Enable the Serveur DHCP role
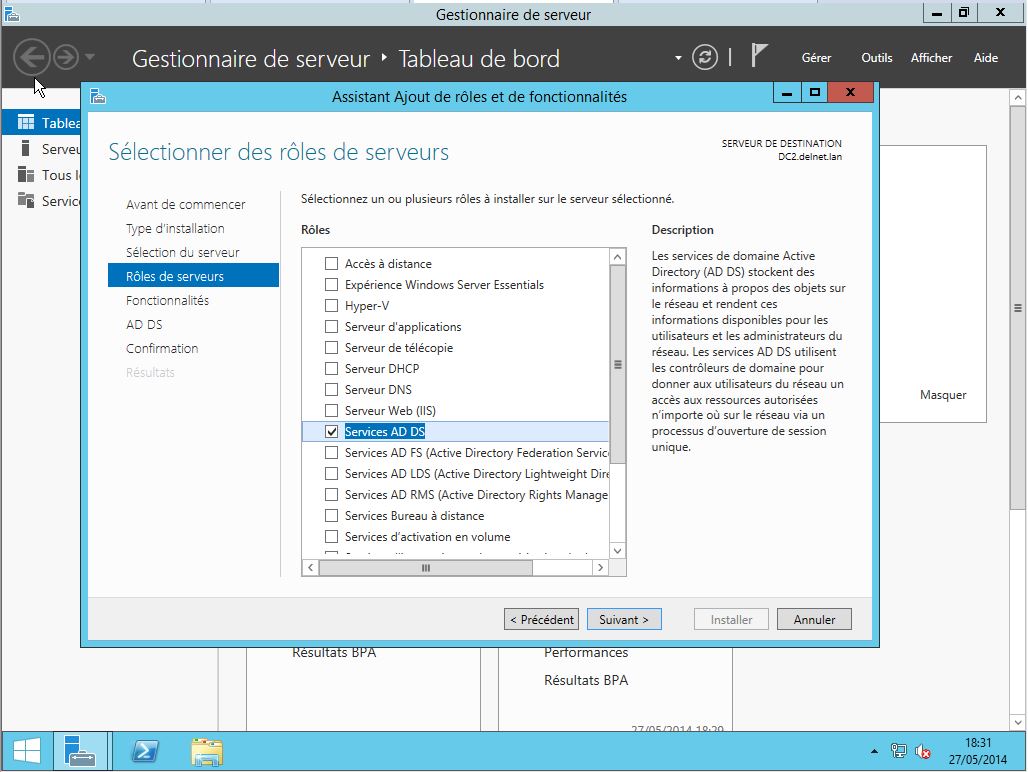Screen dimensions: 1028x772 click(332, 368)
